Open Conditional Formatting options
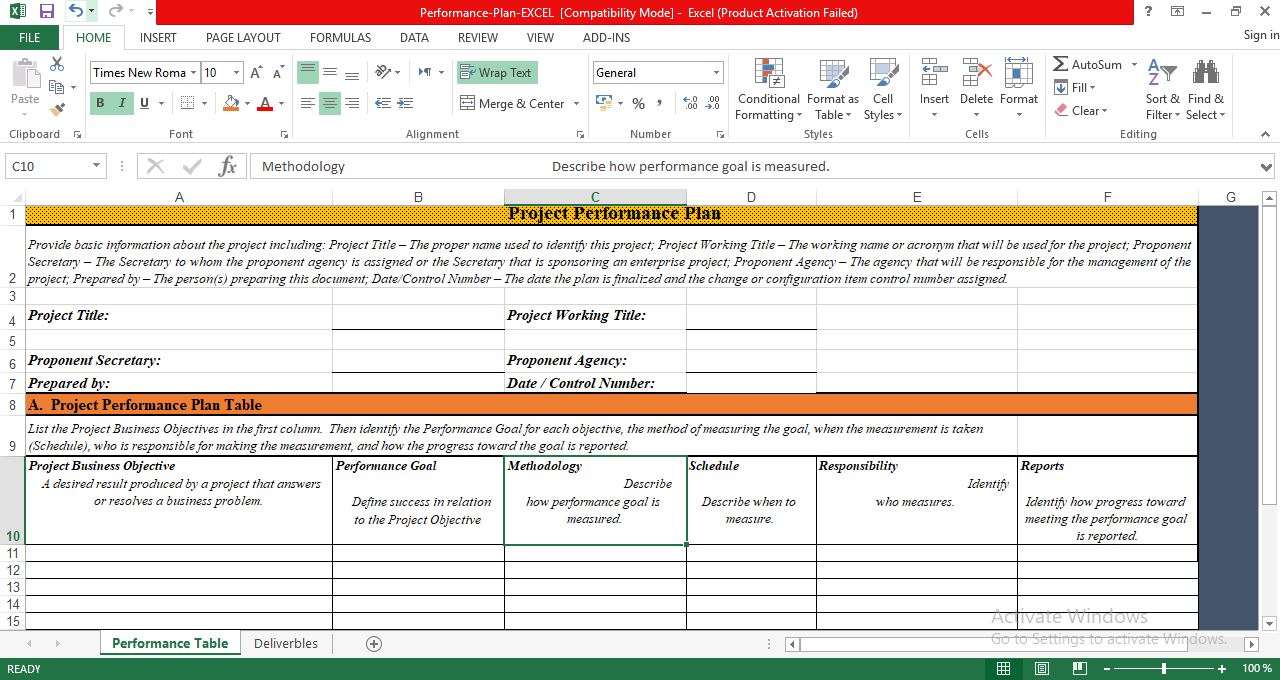Screen dimensions: 1280x680 (x=768, y=89)
